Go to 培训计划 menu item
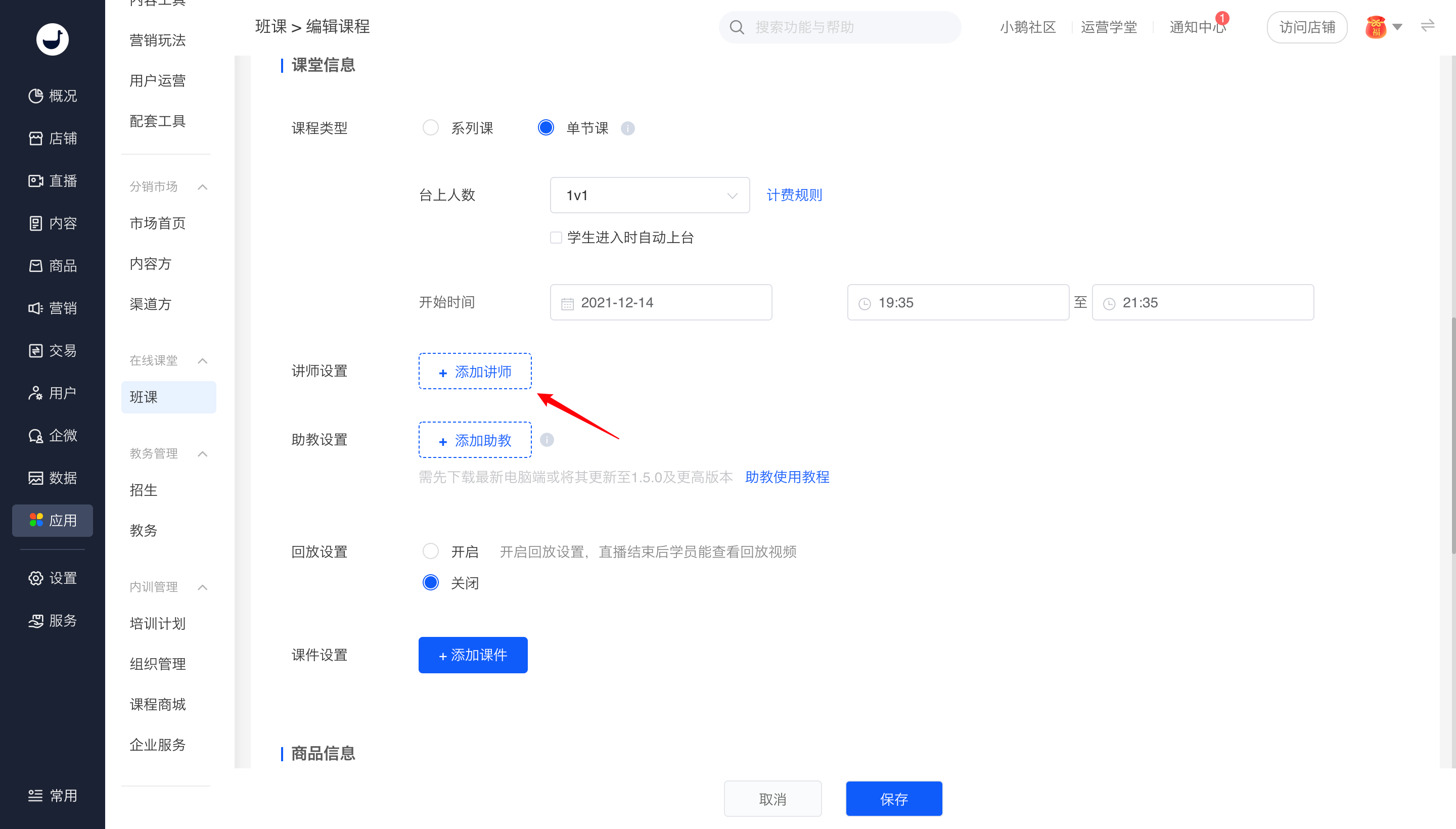1456x829 pixels. (x=157, y=623)
